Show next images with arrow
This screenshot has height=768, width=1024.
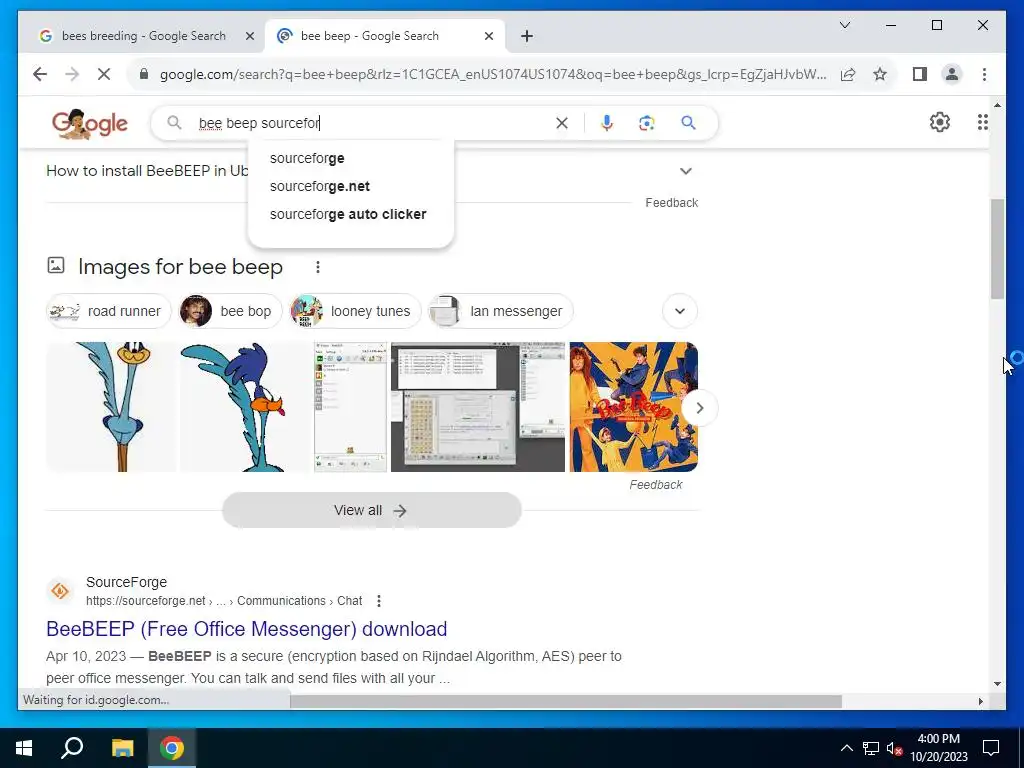click(699, 408)
